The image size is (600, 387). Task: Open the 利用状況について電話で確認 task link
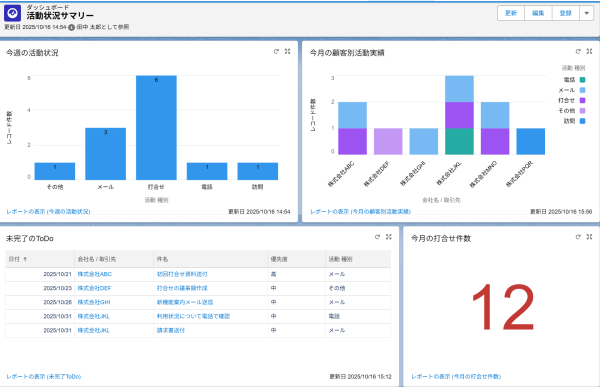tap(193, 316)
